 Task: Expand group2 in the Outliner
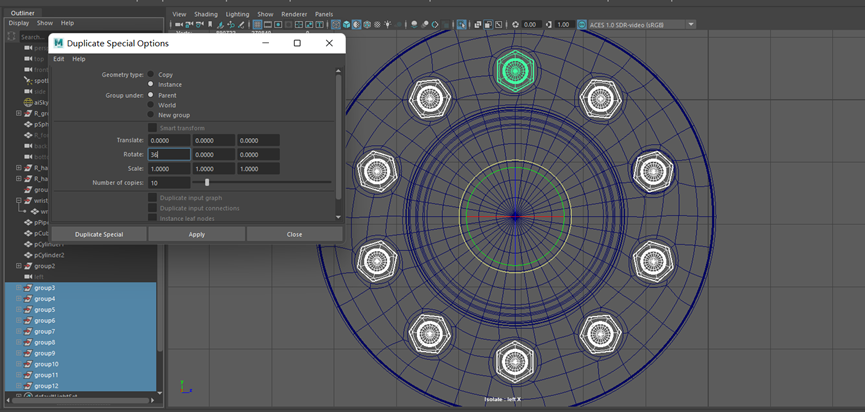(x=19, y=266)
